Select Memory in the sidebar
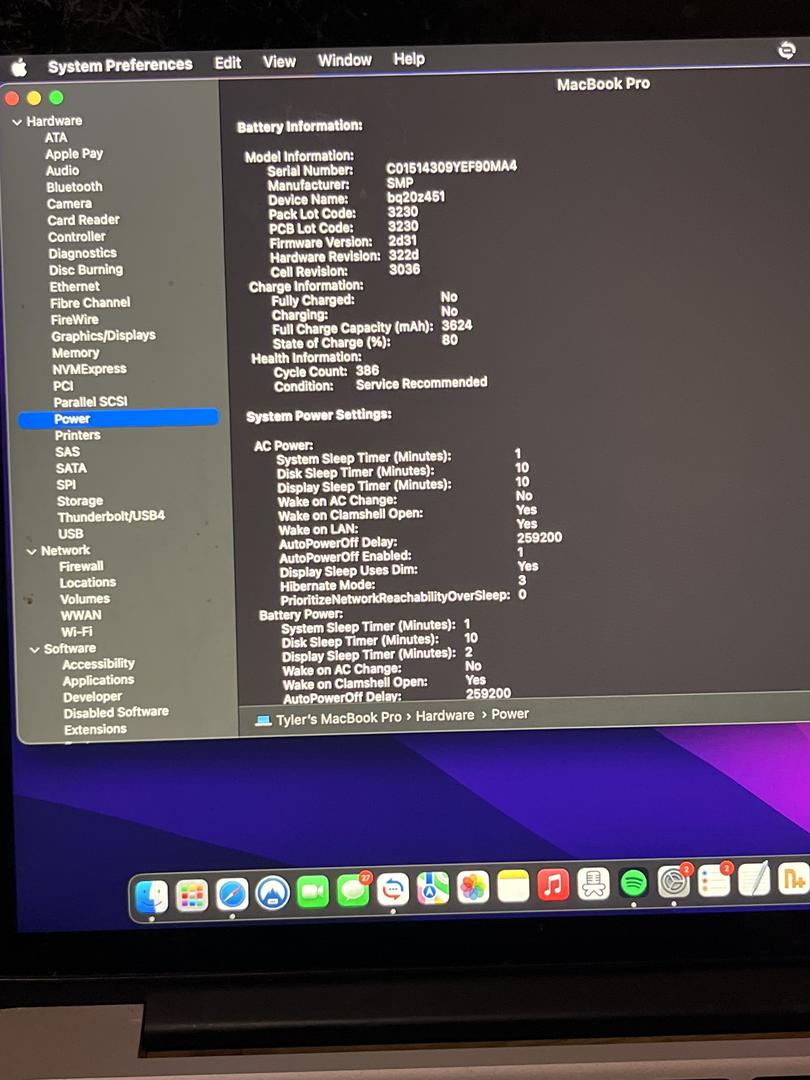 [75, 353]
